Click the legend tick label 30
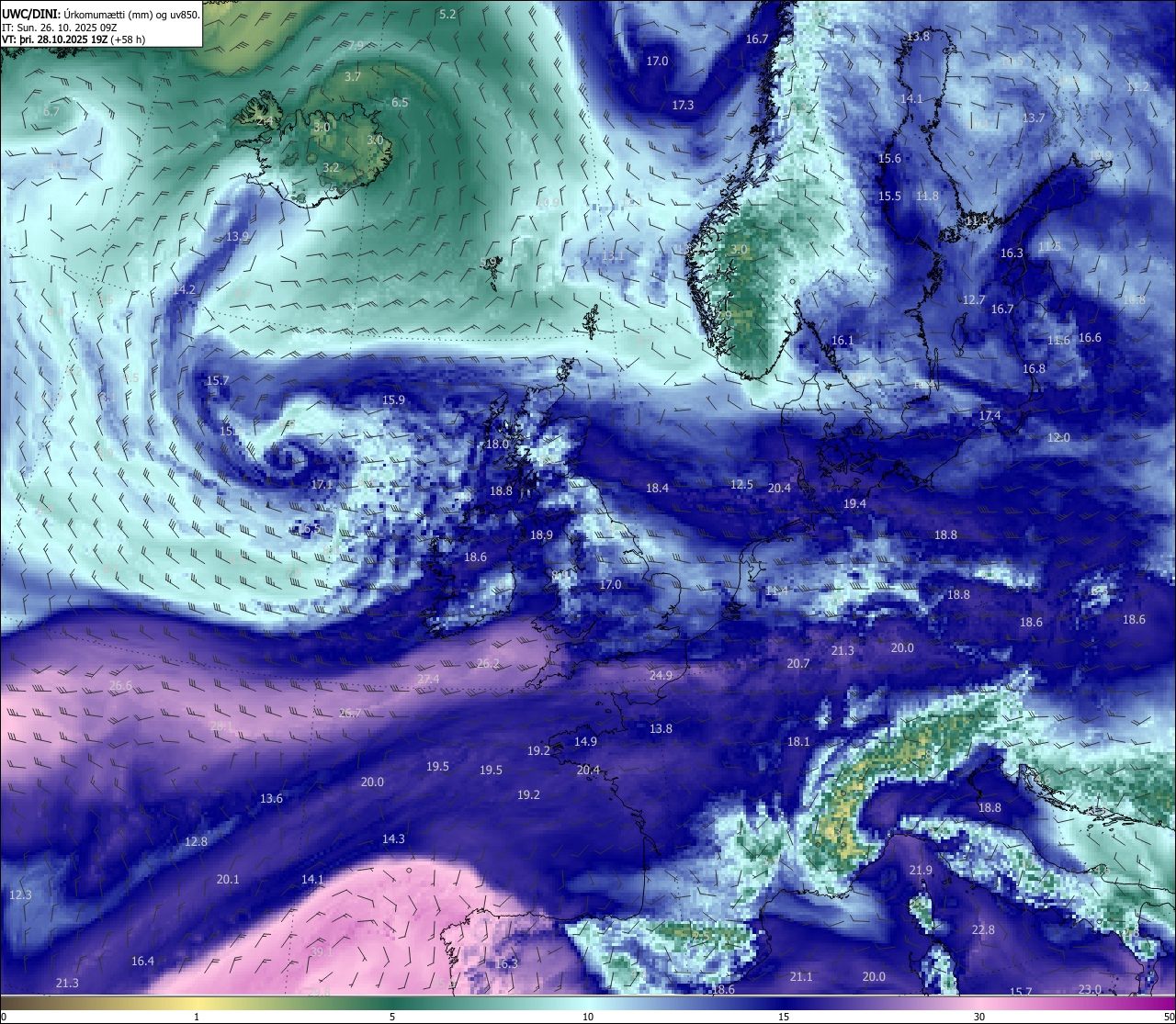The width and height of the screenshot is (1176, 1024). (x=979, y=1017)
